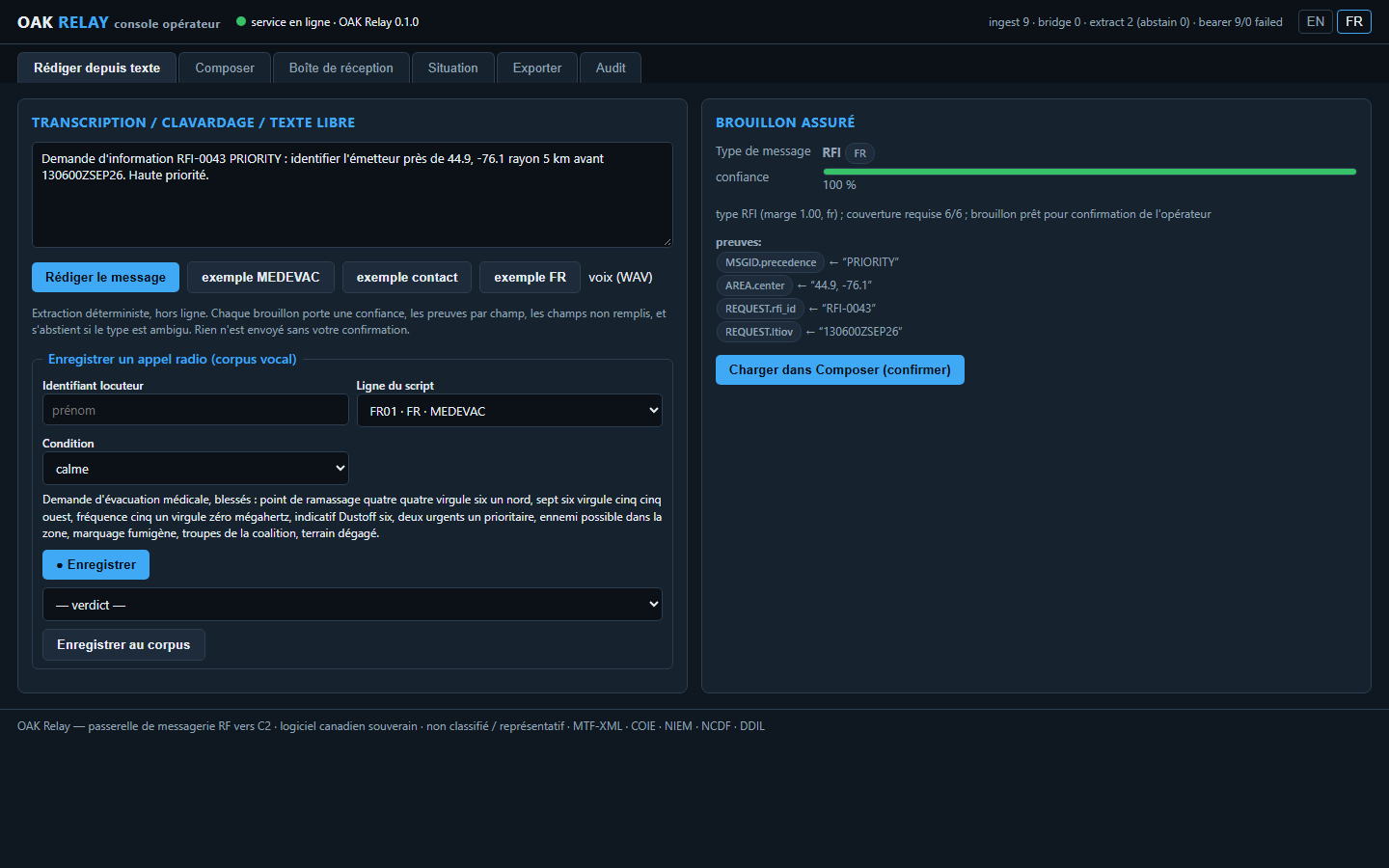The height and width of the screenshot is (868, 1389).
Task: Click the Rédiger le message button
Action: pos(105,277)
